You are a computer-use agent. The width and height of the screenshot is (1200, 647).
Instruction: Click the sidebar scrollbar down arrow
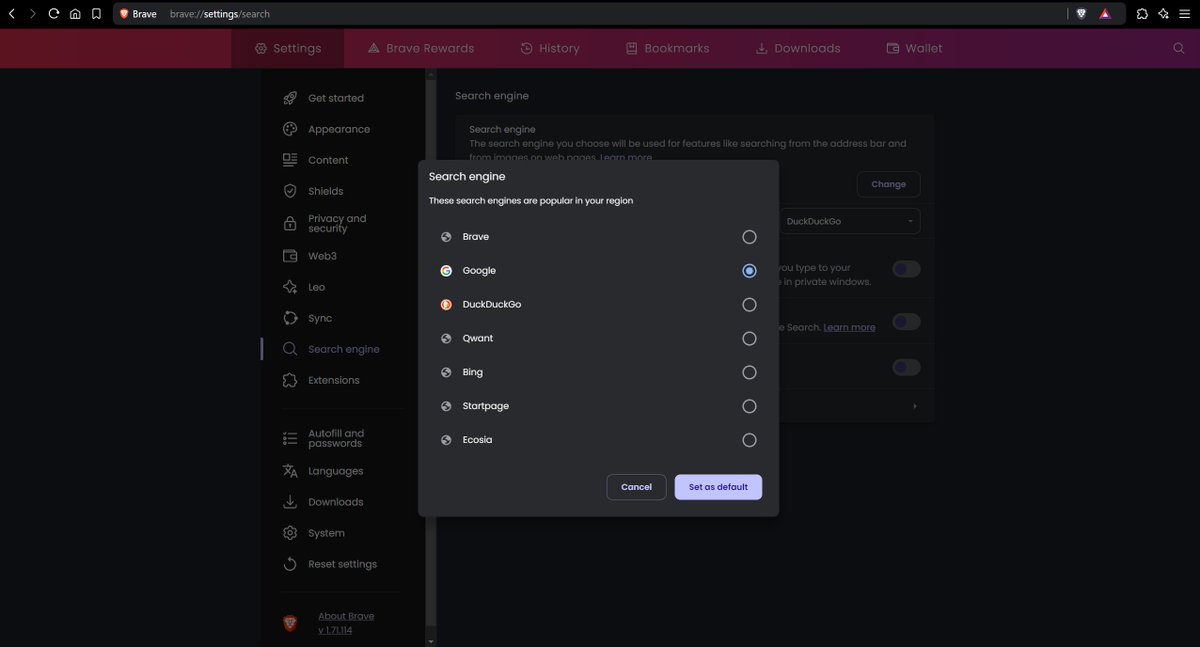(431, 640)
